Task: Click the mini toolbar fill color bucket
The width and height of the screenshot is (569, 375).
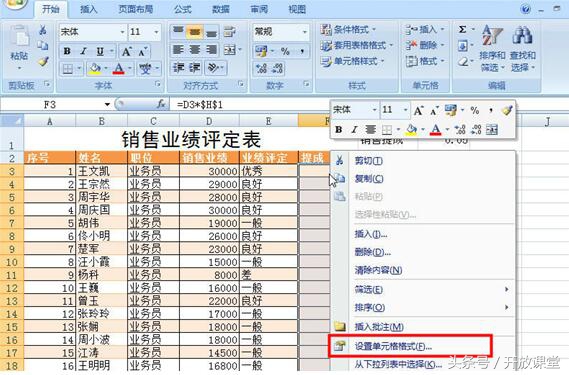Action: (411, 129)
